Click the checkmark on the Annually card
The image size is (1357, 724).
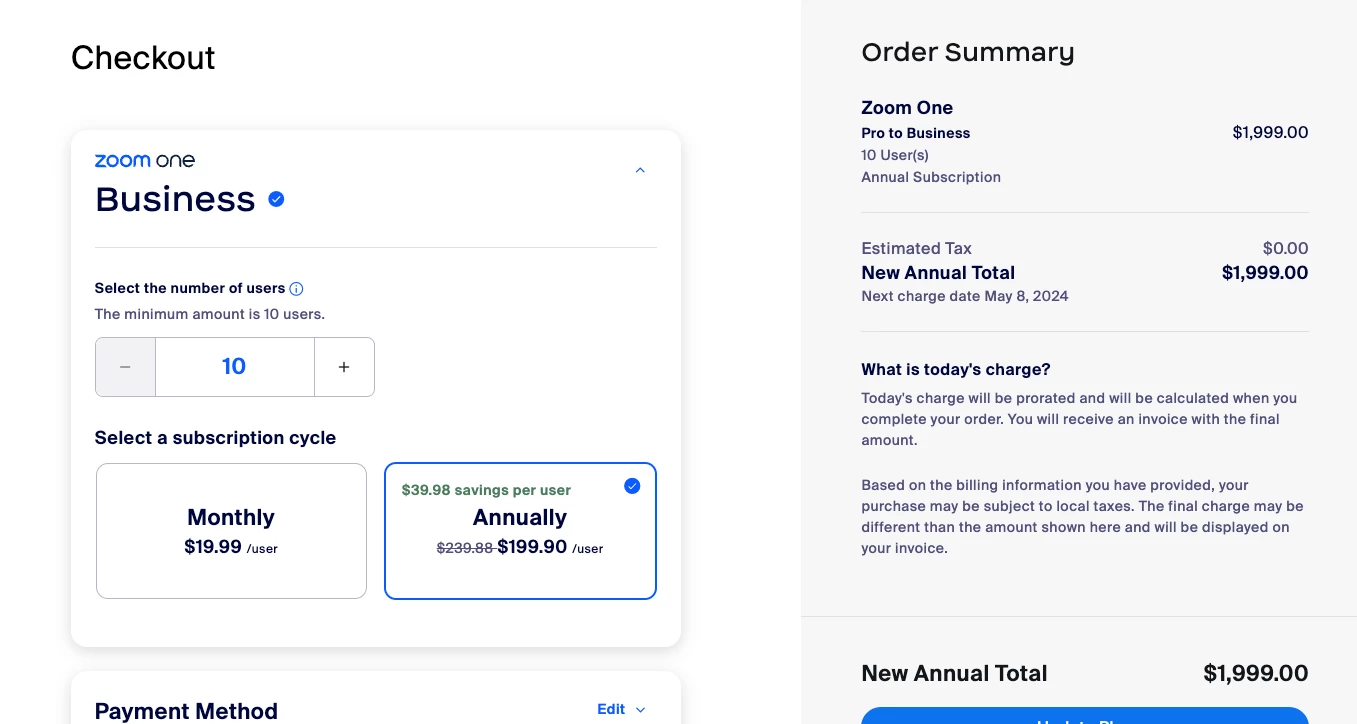click(632, 486)
